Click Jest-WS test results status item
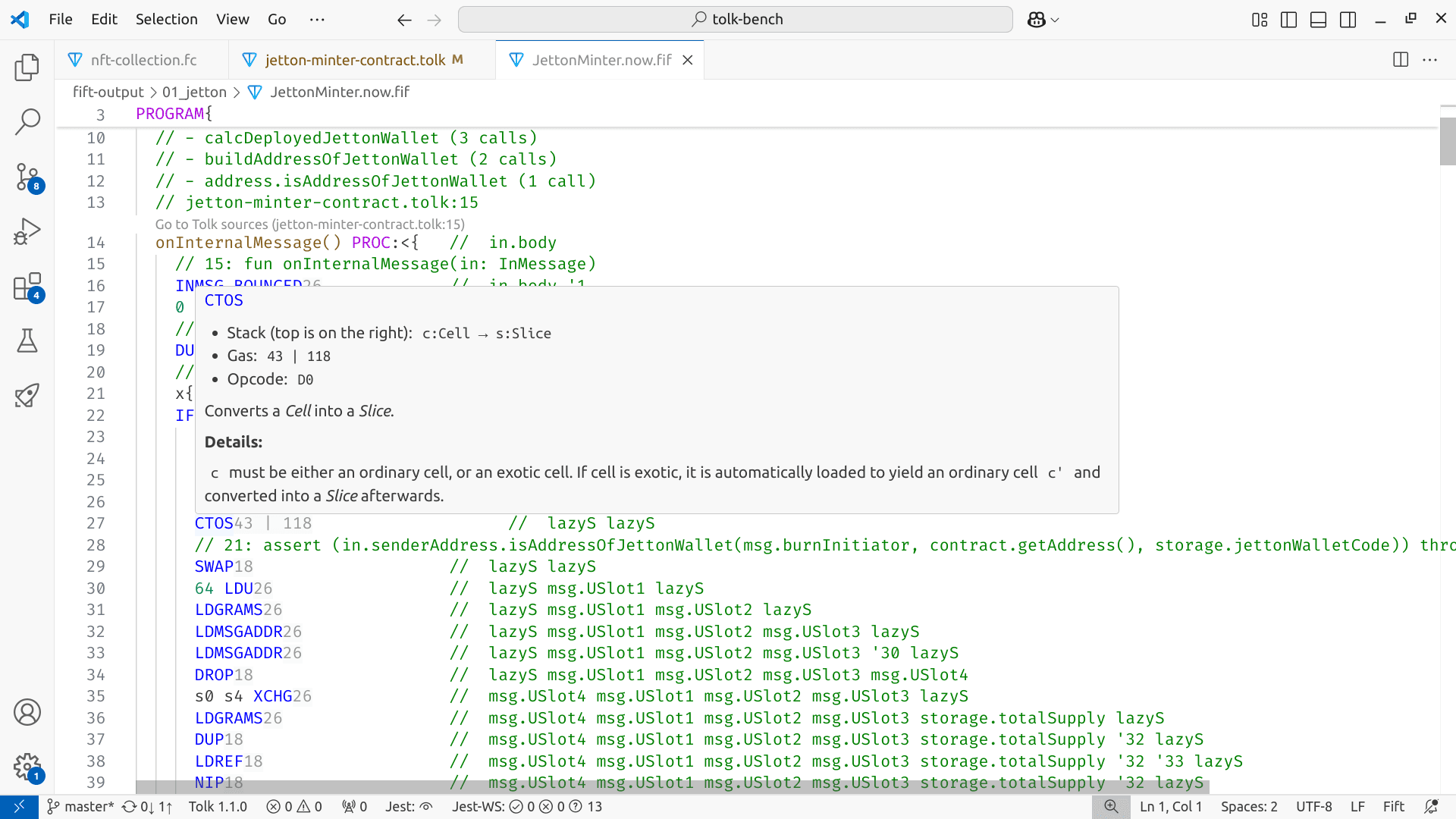 pyautogui.click(x=527, y=807)
